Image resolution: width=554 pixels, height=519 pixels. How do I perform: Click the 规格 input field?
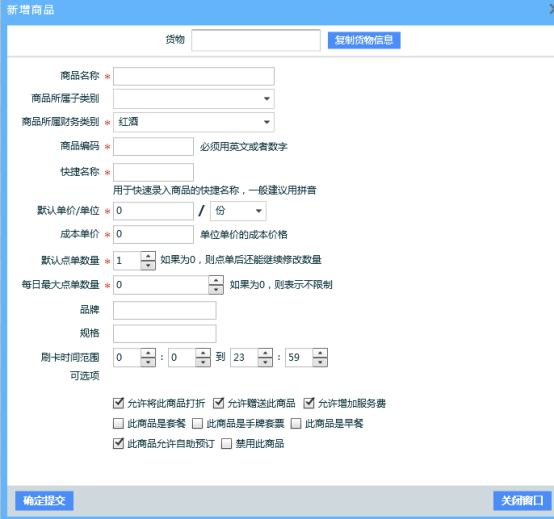click(165, 334)
